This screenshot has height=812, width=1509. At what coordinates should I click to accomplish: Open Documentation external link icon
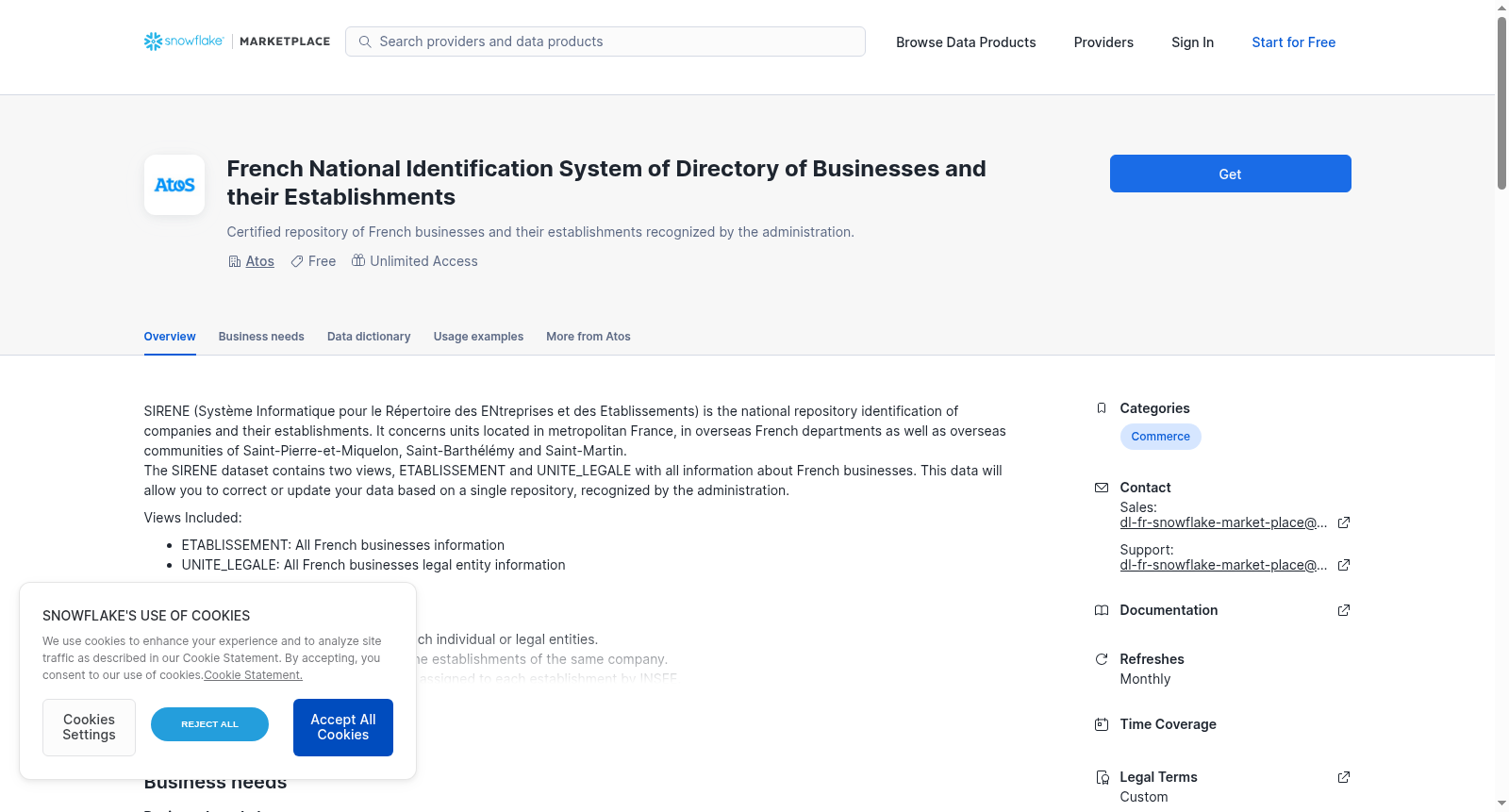pos(1344,610)
